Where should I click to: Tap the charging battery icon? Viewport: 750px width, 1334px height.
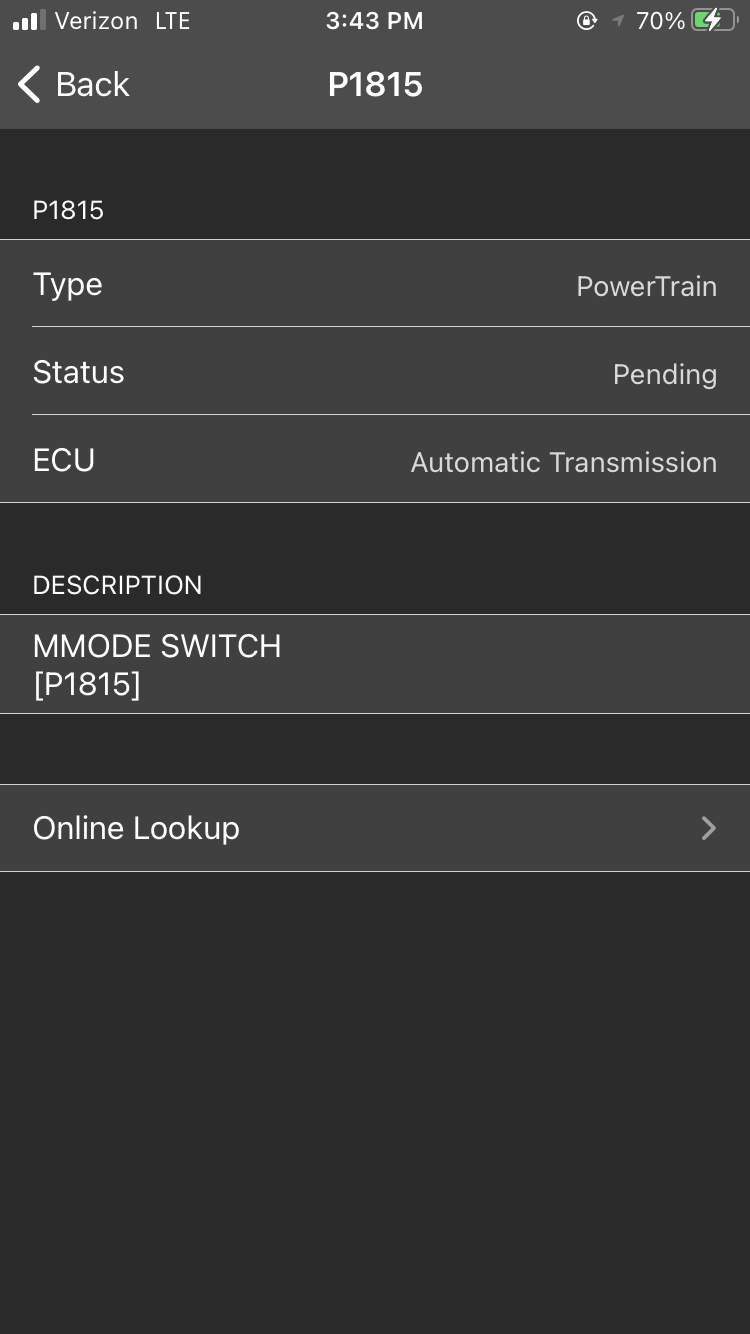click(x=714, y=21)
